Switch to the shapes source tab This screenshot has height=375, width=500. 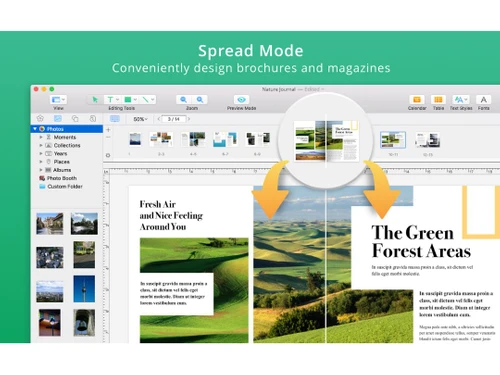75,118
